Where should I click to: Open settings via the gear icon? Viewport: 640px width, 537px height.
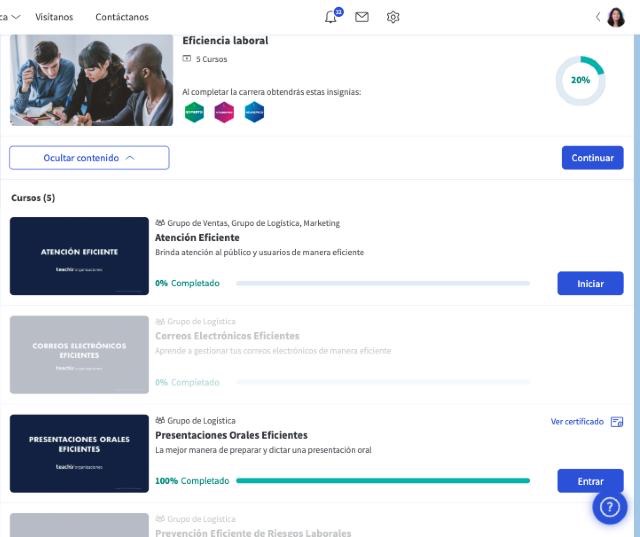coord(393,17)
